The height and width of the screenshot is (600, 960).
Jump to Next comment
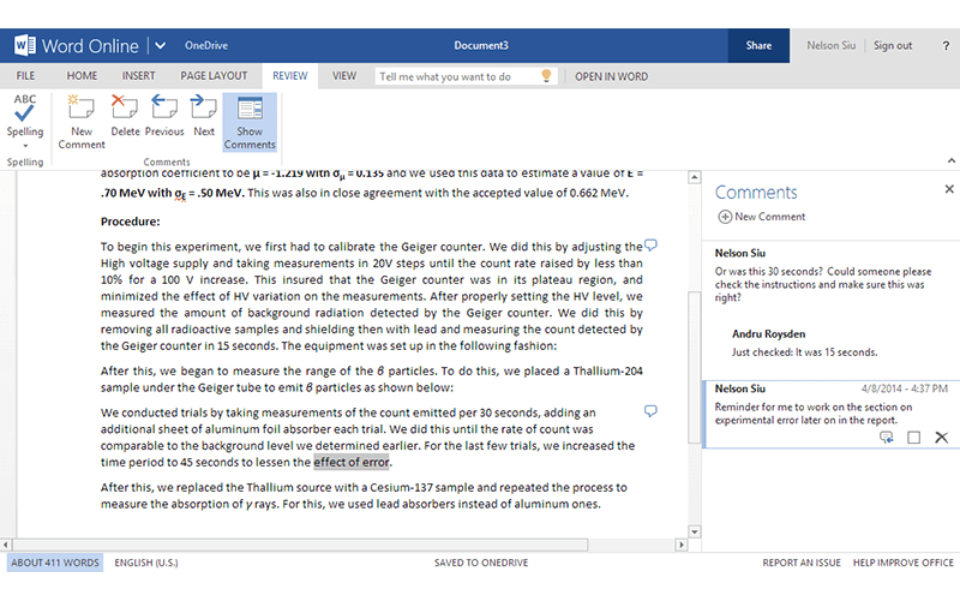point(204,116)
